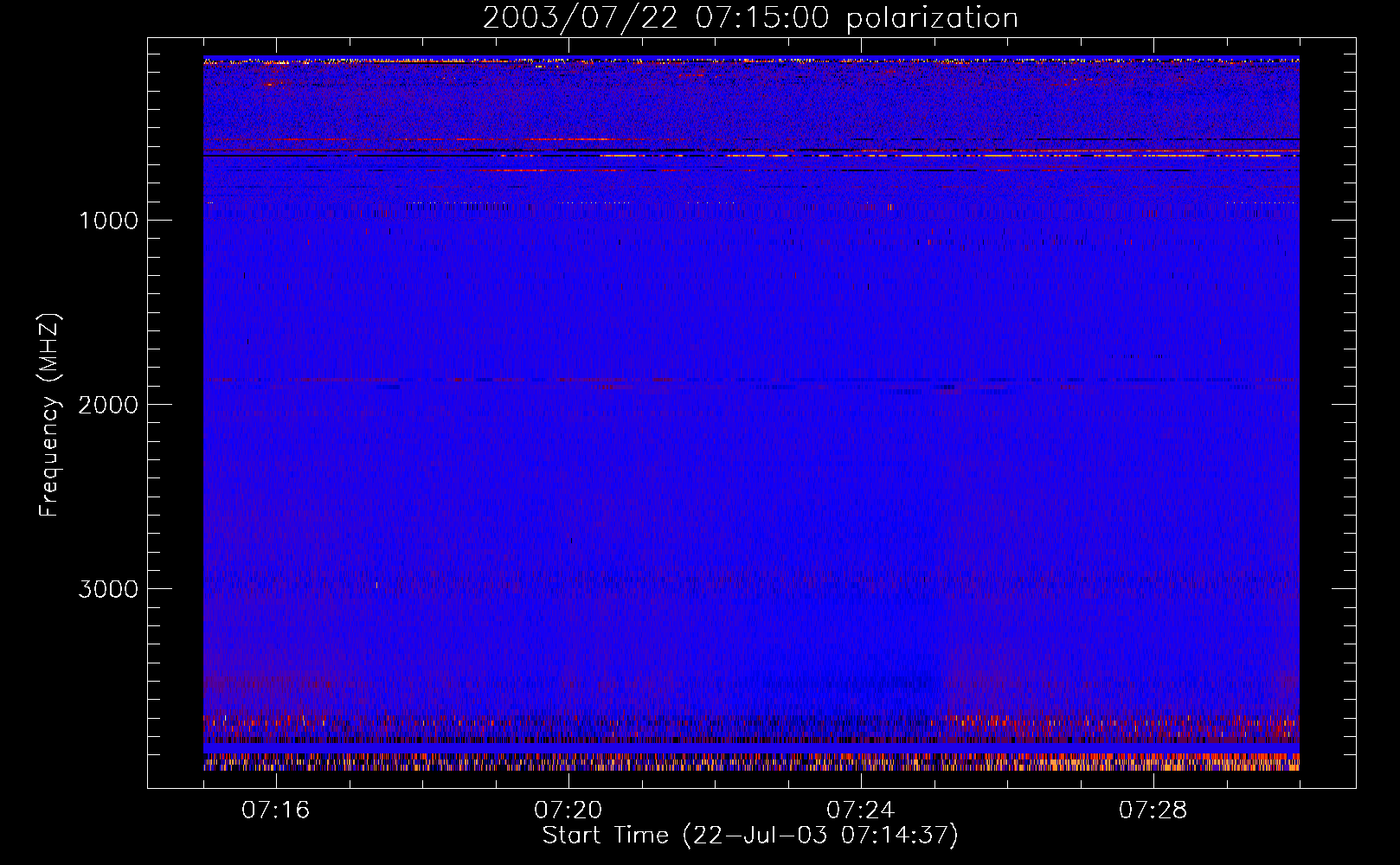Click the 07:28 time tick label

click(x=1153, y=811)
